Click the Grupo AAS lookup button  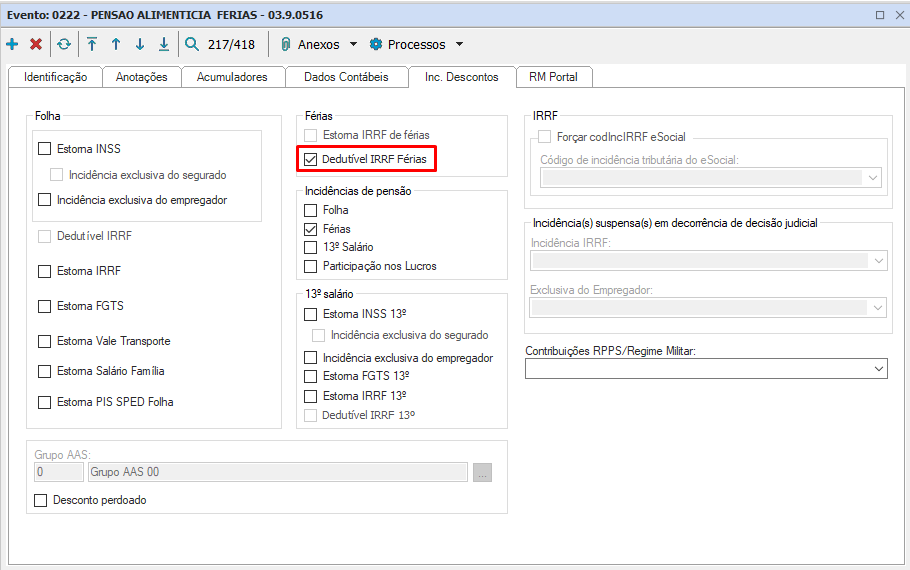coord(482,472)
